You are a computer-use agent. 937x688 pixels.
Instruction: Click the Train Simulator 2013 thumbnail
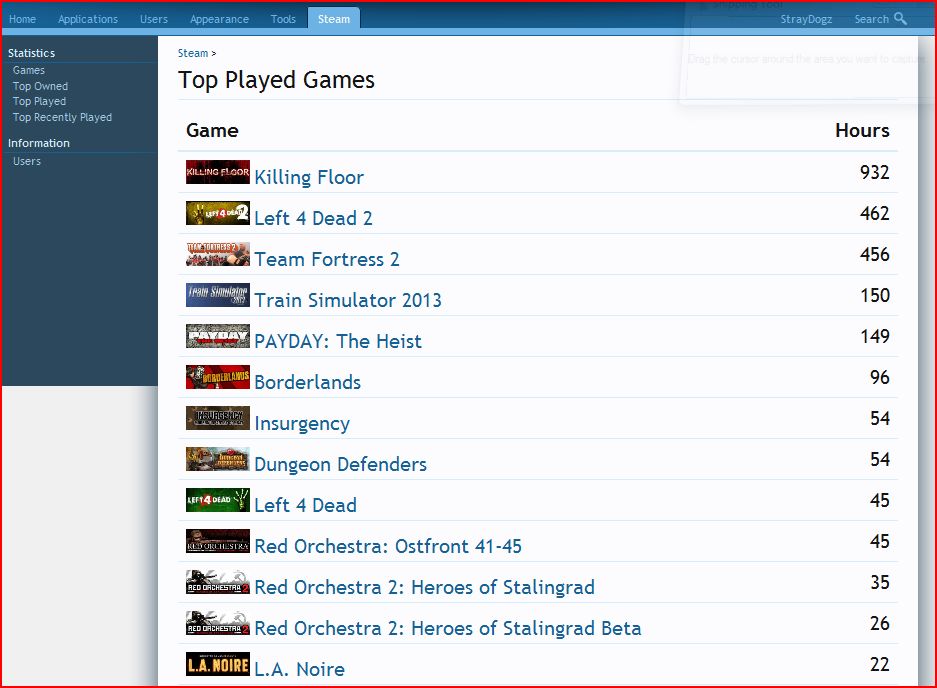[x=217, y=295]
